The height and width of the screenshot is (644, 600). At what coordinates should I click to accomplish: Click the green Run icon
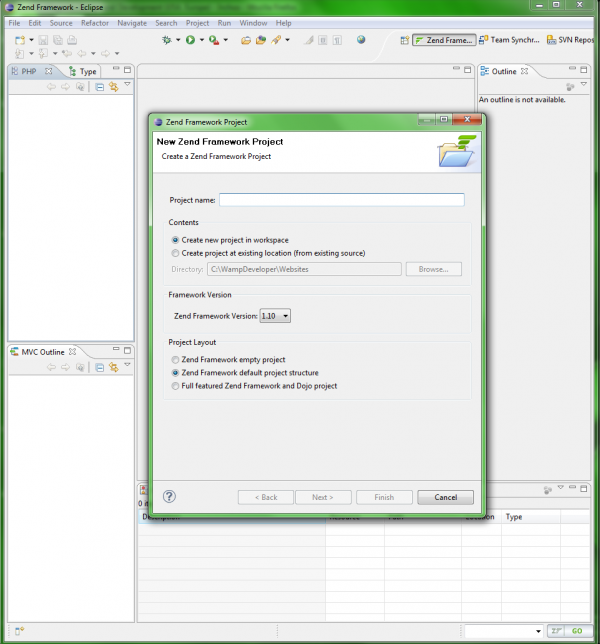(190, 40)
